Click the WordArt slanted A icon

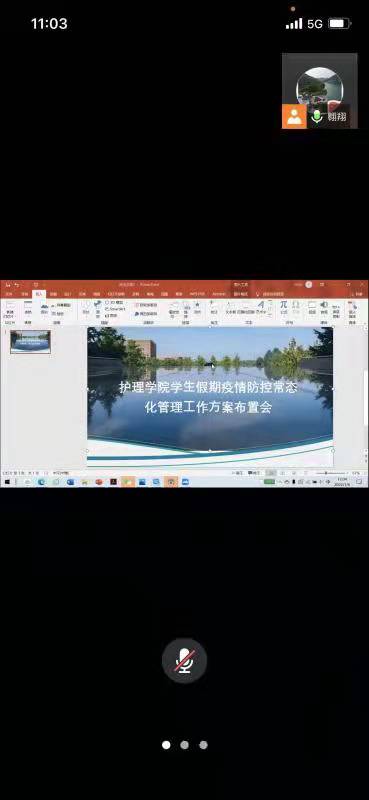pyautogui.click(x=261, y=305)
